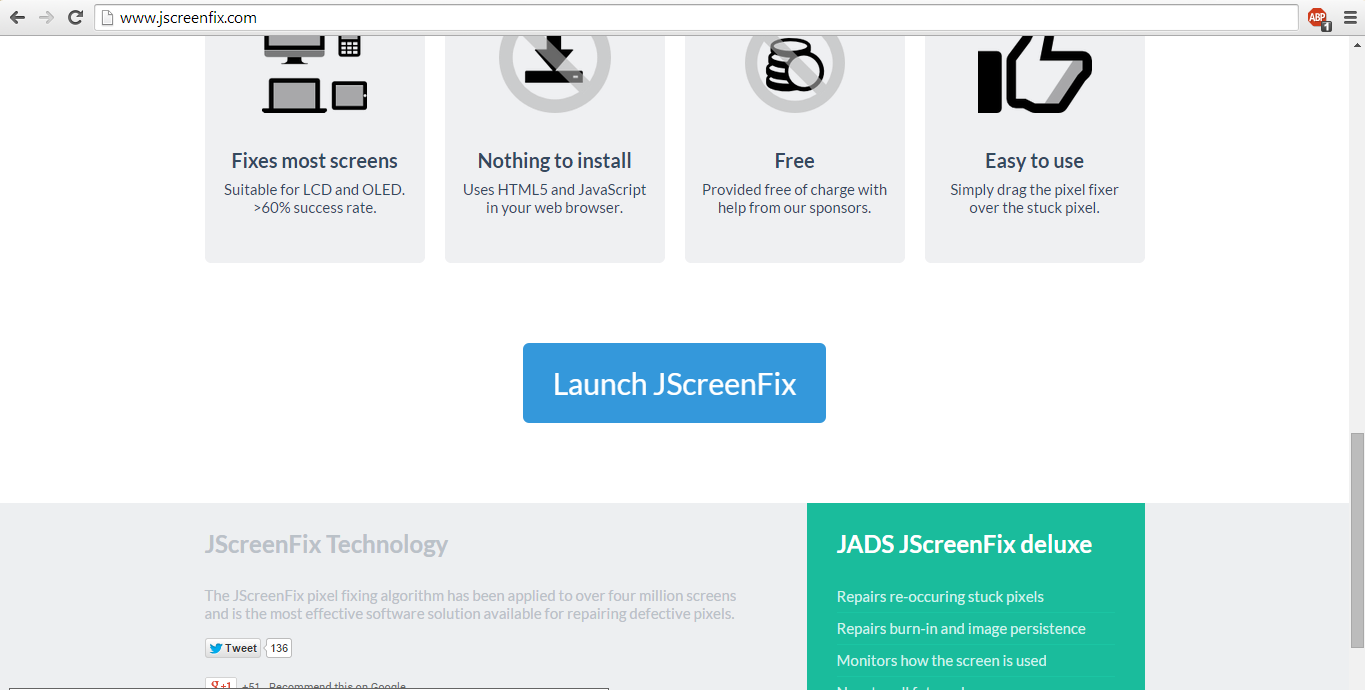1365x690 pixels.
Task: Click the page icon in the address bar
Action: tap(108, 18)
